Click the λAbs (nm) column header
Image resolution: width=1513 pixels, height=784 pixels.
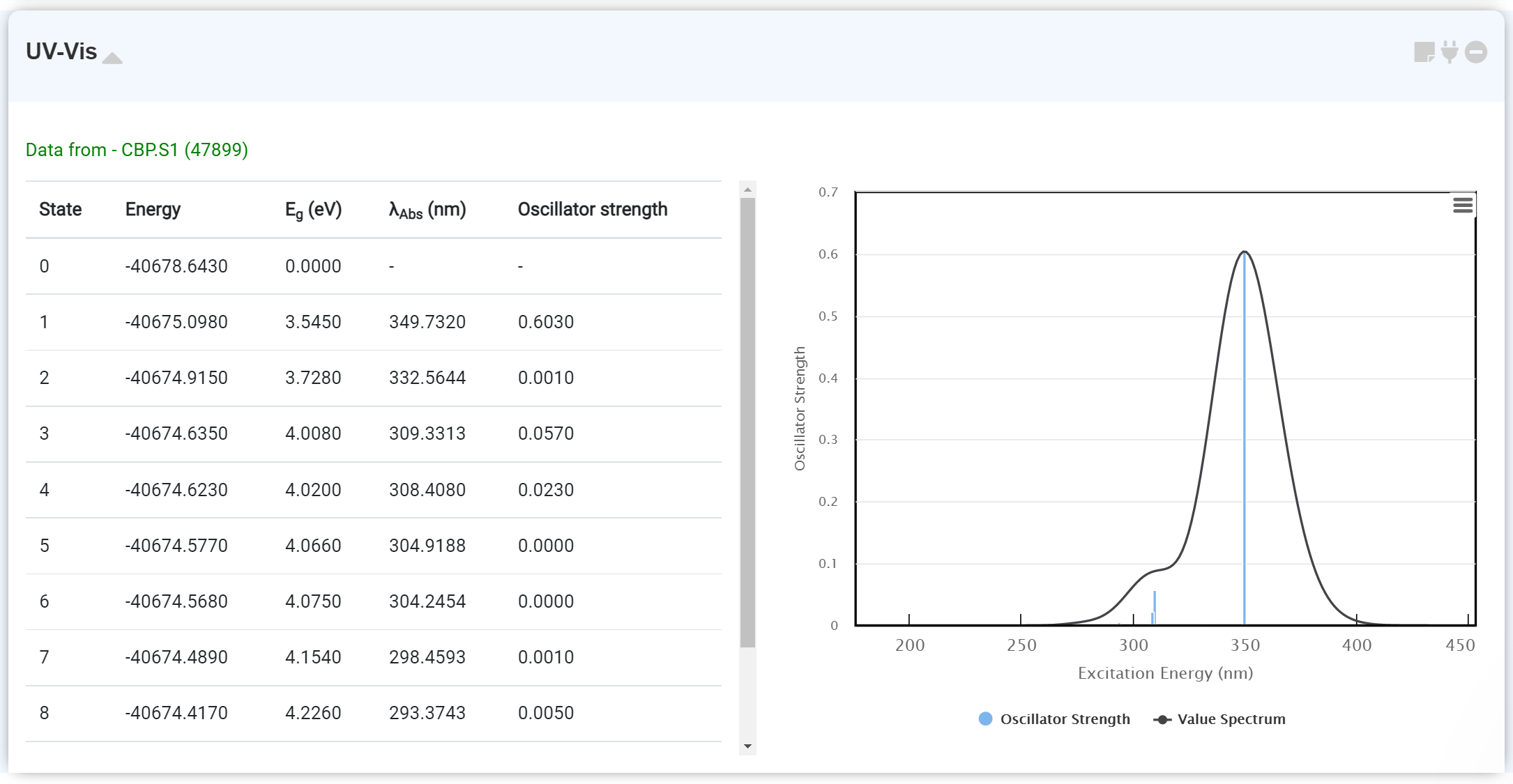427,210
